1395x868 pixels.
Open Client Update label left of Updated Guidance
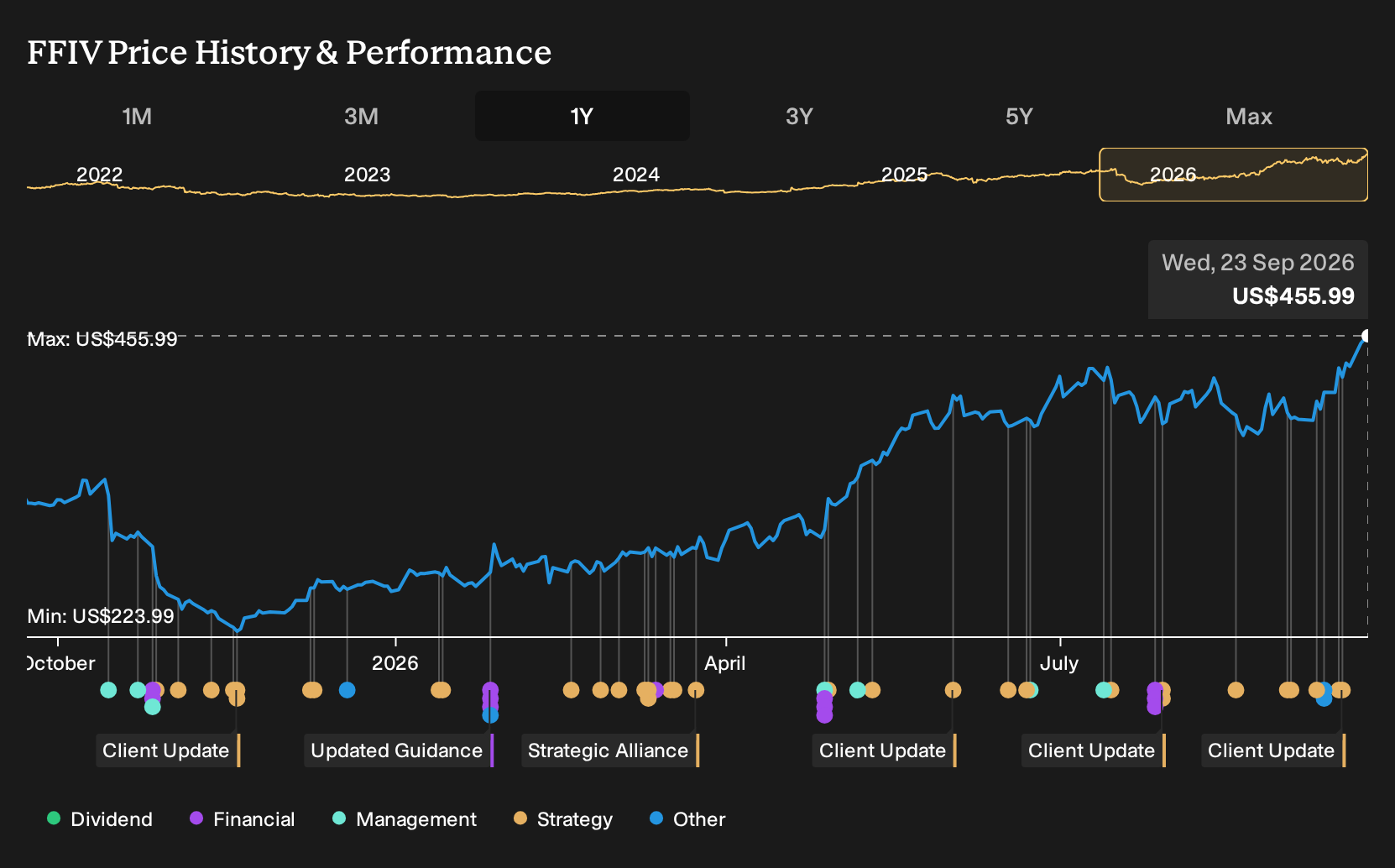(168, 750)
